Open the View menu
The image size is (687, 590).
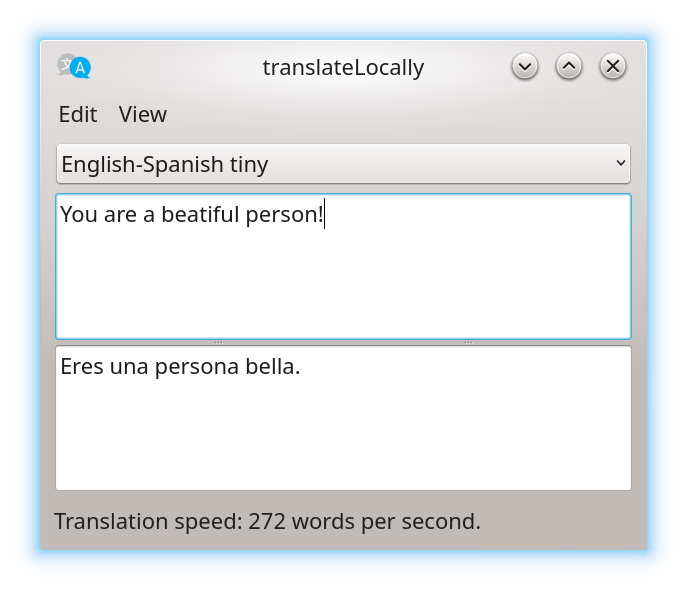point(143,114)
